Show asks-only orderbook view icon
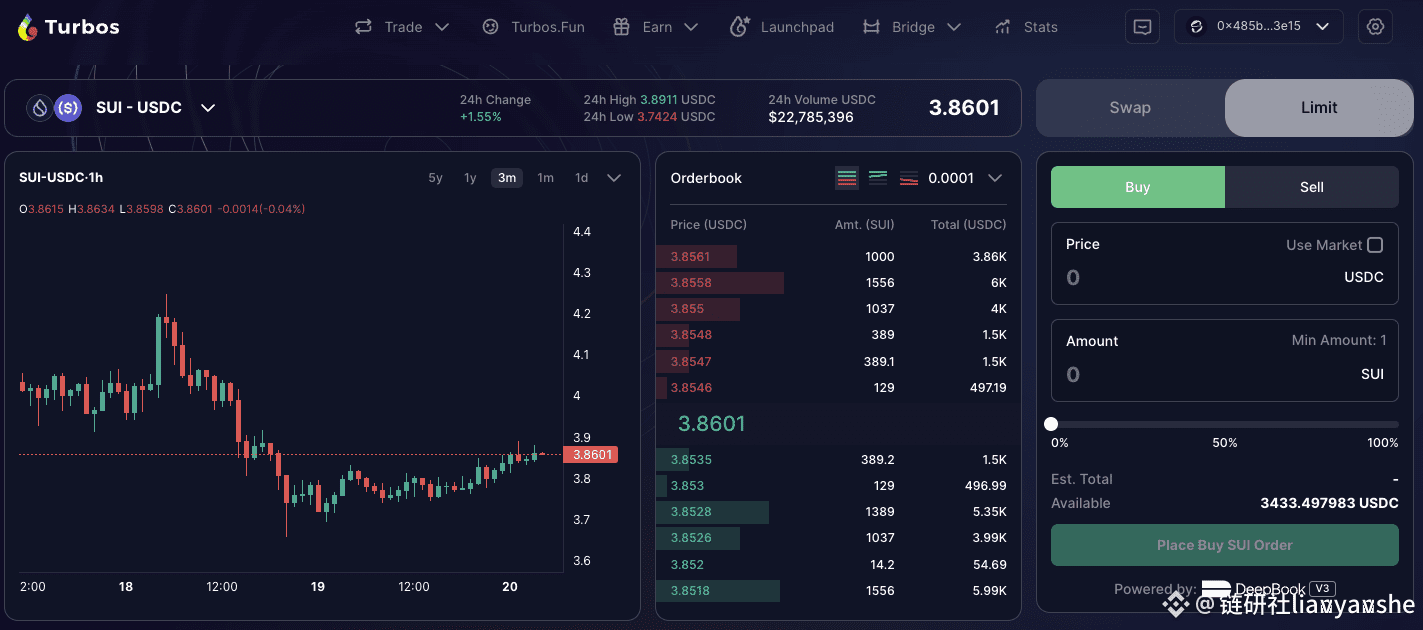Image resolution: width=1423 pixels, height=630 pixels. (909, 178)
